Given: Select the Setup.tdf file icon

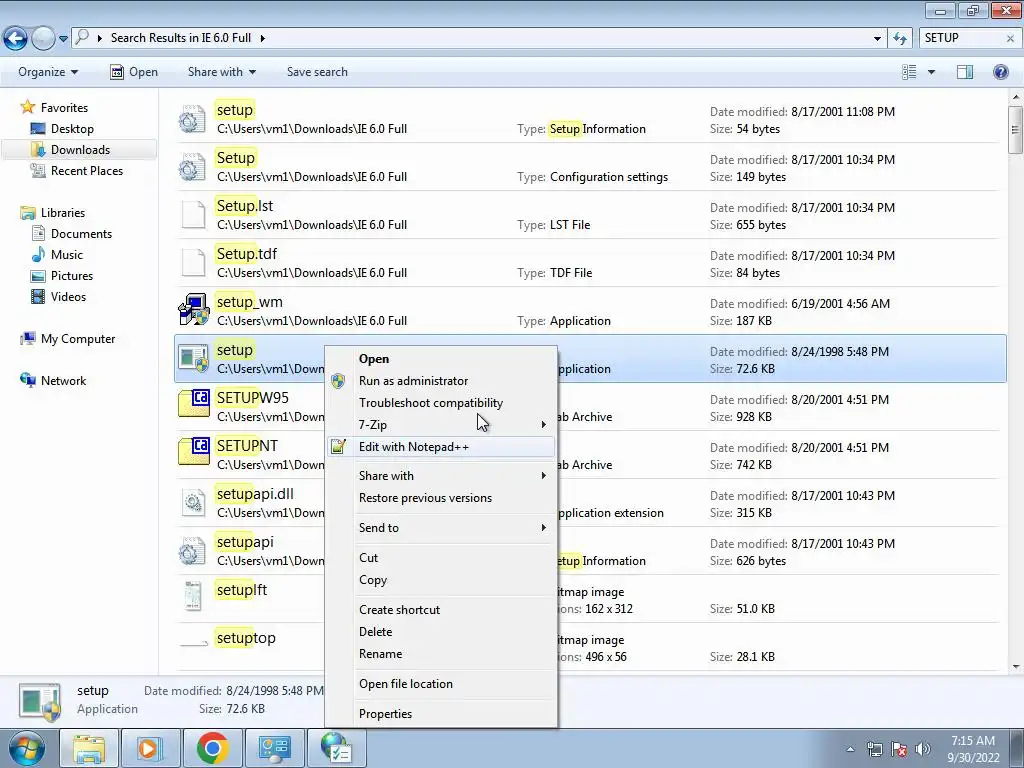Looking at the screenshot, I should (x=193, y=263).
